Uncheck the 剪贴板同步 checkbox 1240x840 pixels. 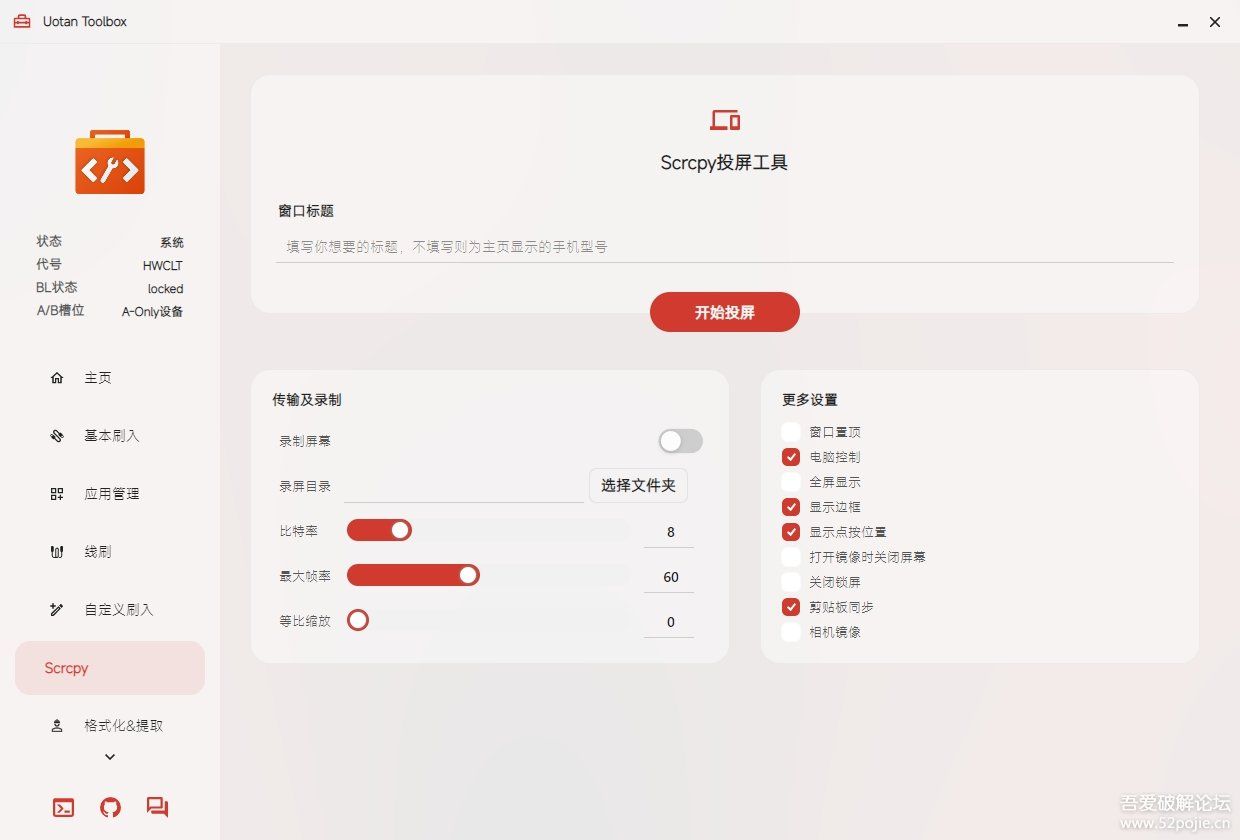[x=791, y=607]
